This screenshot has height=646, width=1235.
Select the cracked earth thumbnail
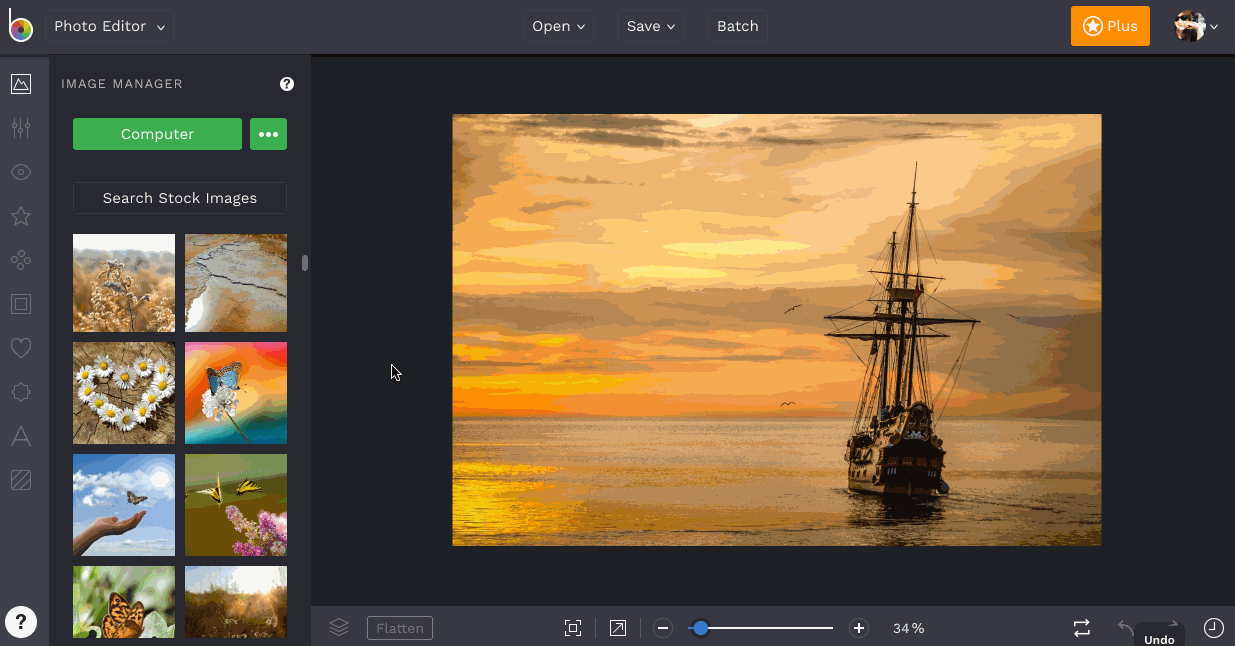click(236, 283)
